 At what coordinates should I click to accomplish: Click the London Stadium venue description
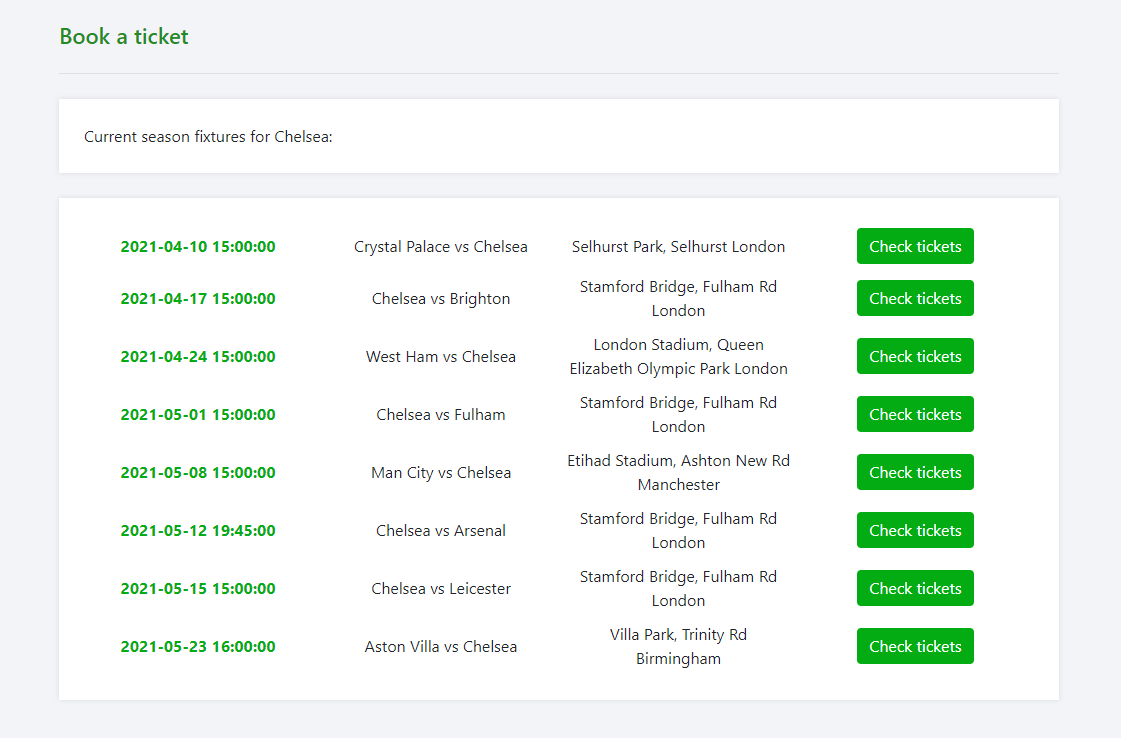pyautogui.click(x=678, y=356)
